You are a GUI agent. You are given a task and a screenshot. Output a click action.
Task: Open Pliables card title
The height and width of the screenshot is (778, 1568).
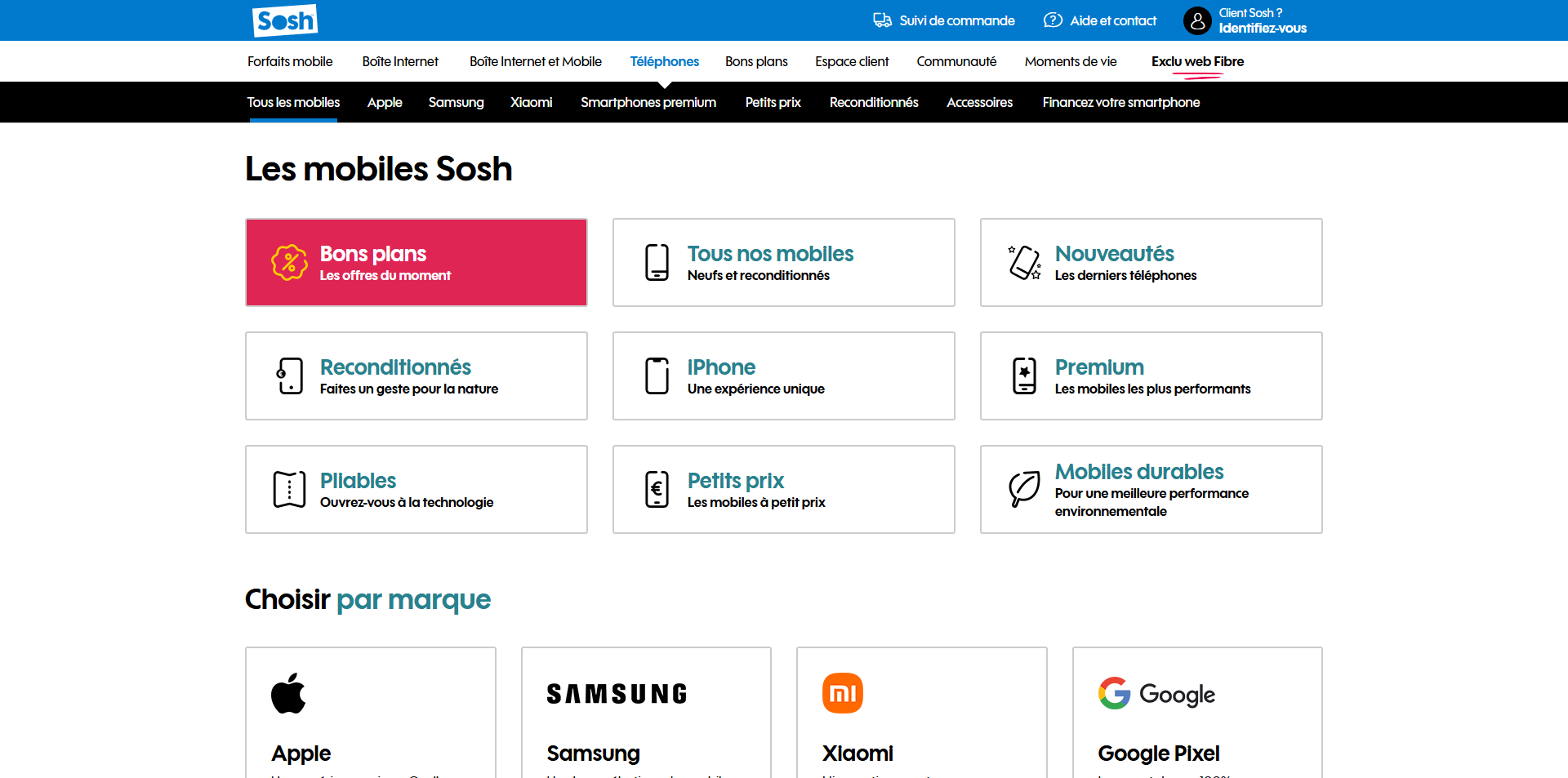point(358,481)
